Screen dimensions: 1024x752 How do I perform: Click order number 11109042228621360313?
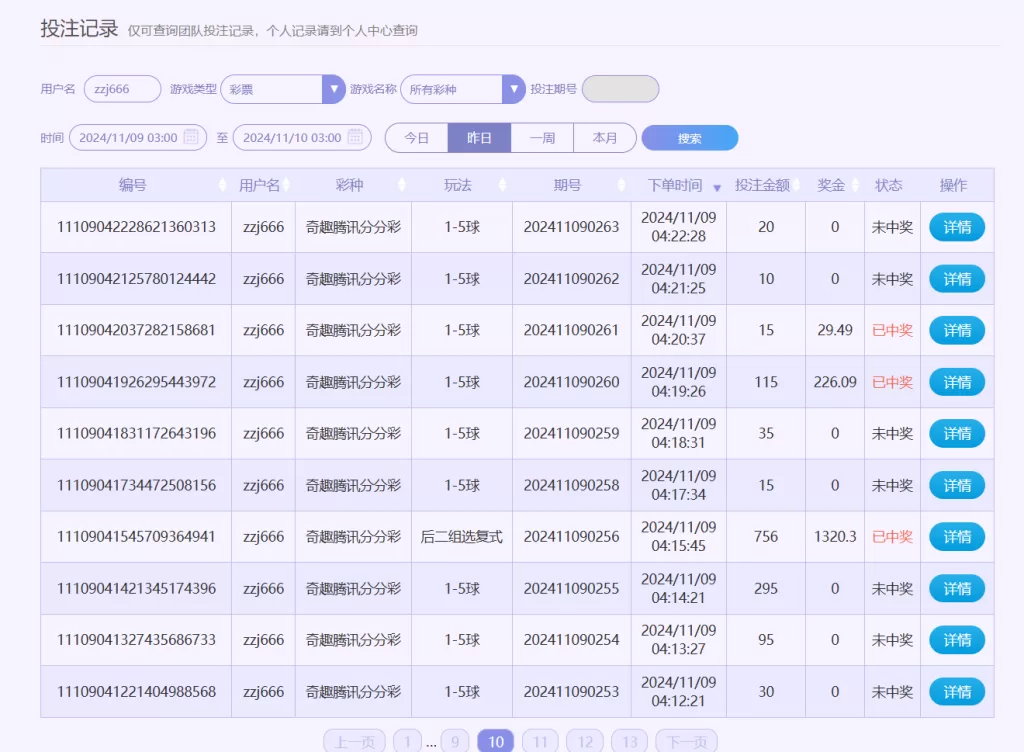(136, 227)
